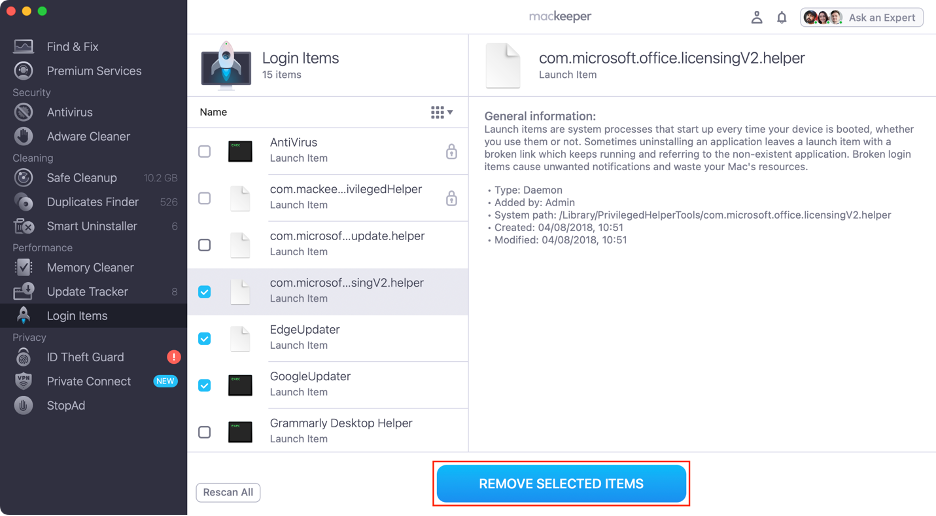Click the EdgeUpdater file icon
Image resolution: width=936 pixels, height=516 pixels.
tap(240, 339)
